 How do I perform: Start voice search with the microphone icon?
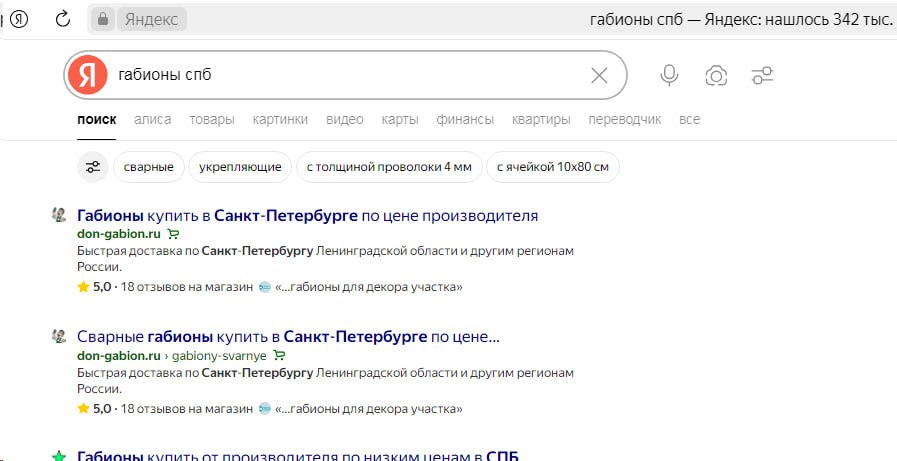point(669,75)
